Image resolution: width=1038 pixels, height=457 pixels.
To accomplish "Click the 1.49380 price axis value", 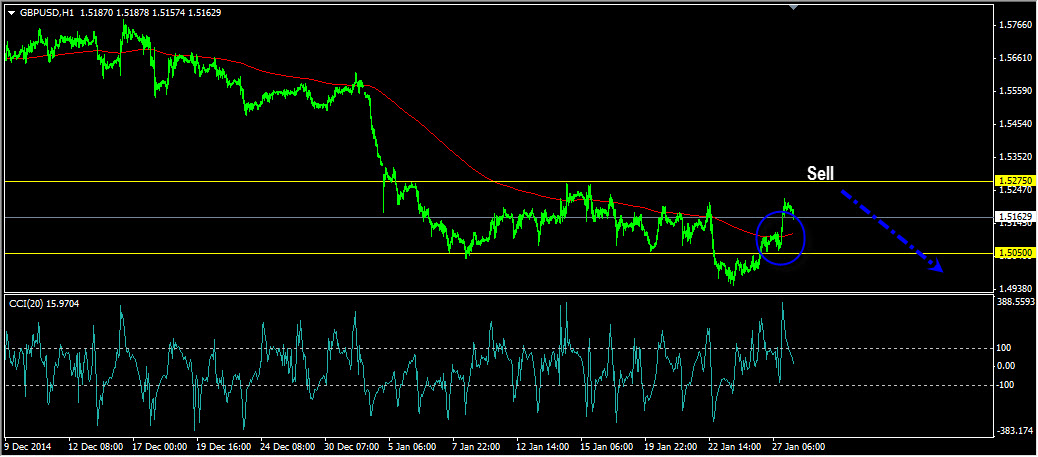I will coord(1017,288).
